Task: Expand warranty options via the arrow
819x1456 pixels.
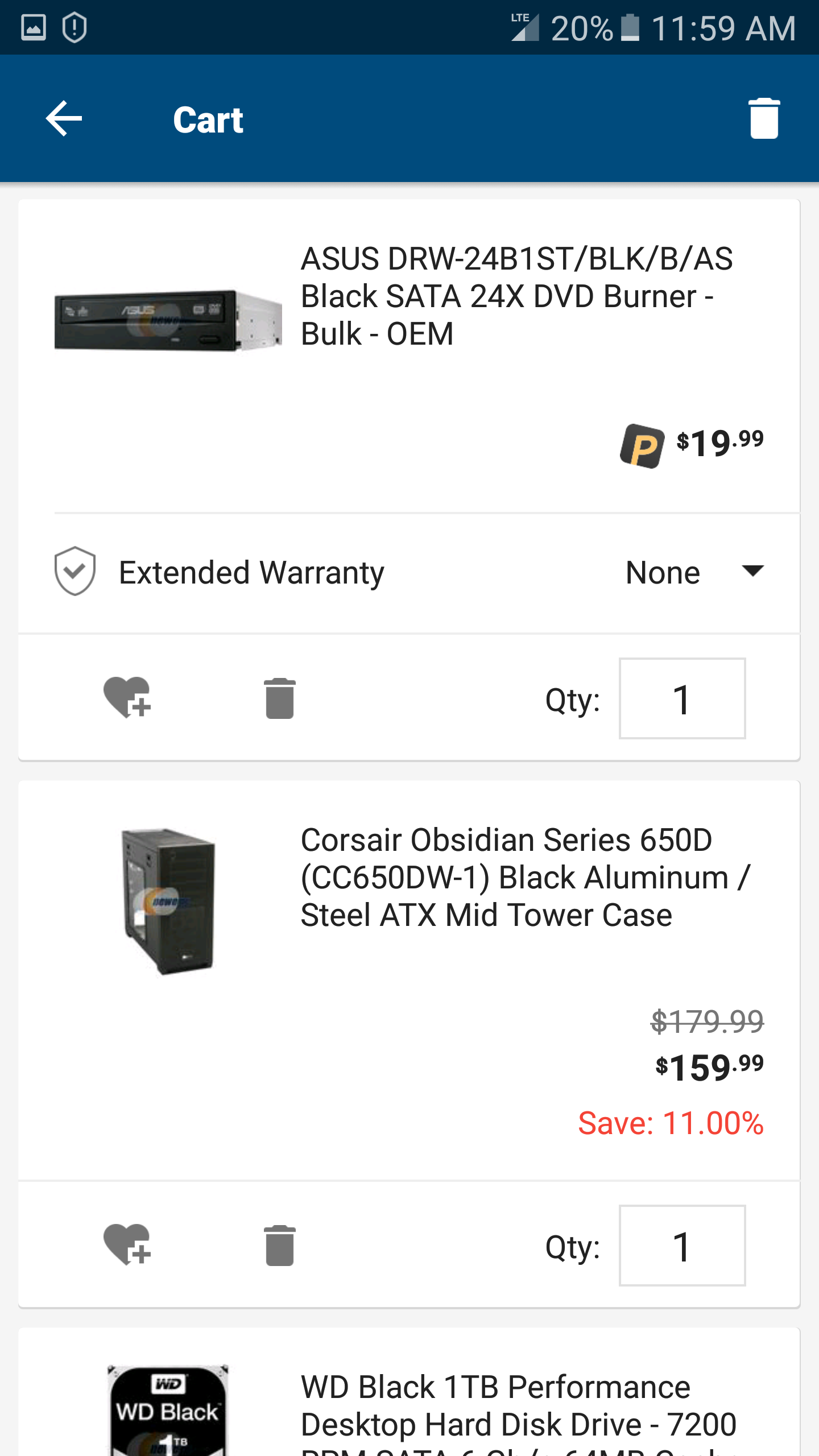Action: 753,570
